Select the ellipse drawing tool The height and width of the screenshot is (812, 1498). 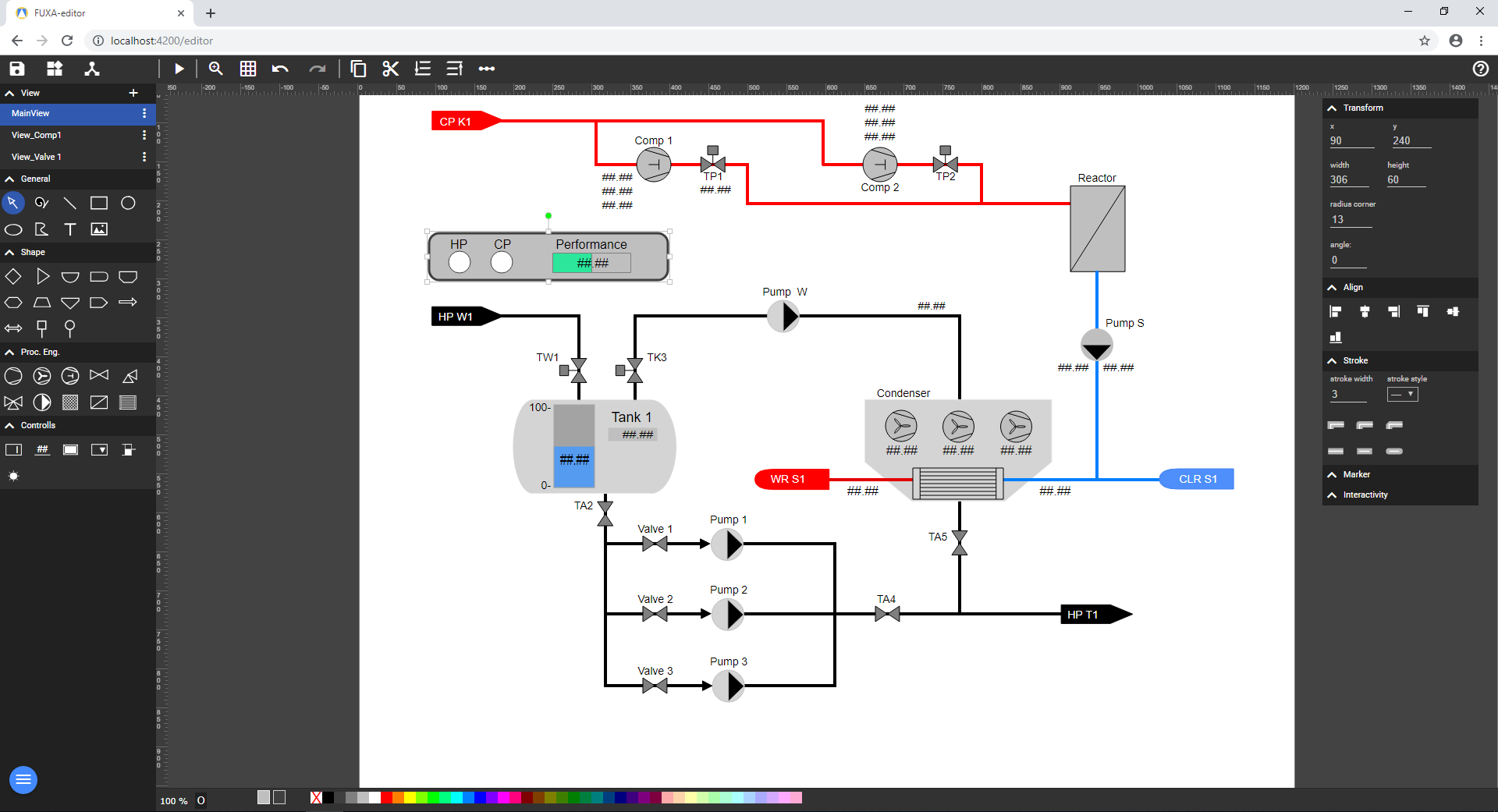coord(13,229)
